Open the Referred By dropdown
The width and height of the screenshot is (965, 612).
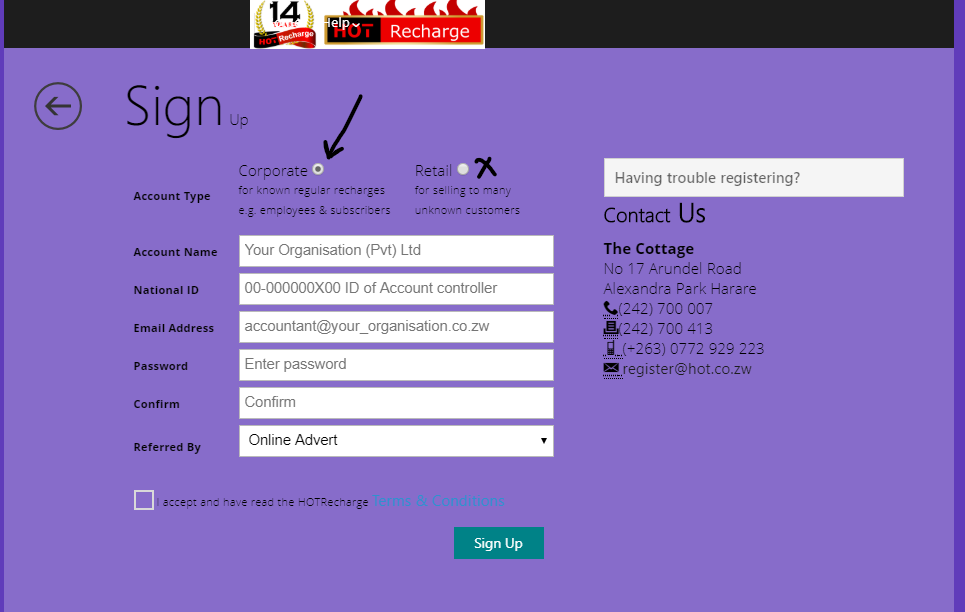[x=395, y=440]
